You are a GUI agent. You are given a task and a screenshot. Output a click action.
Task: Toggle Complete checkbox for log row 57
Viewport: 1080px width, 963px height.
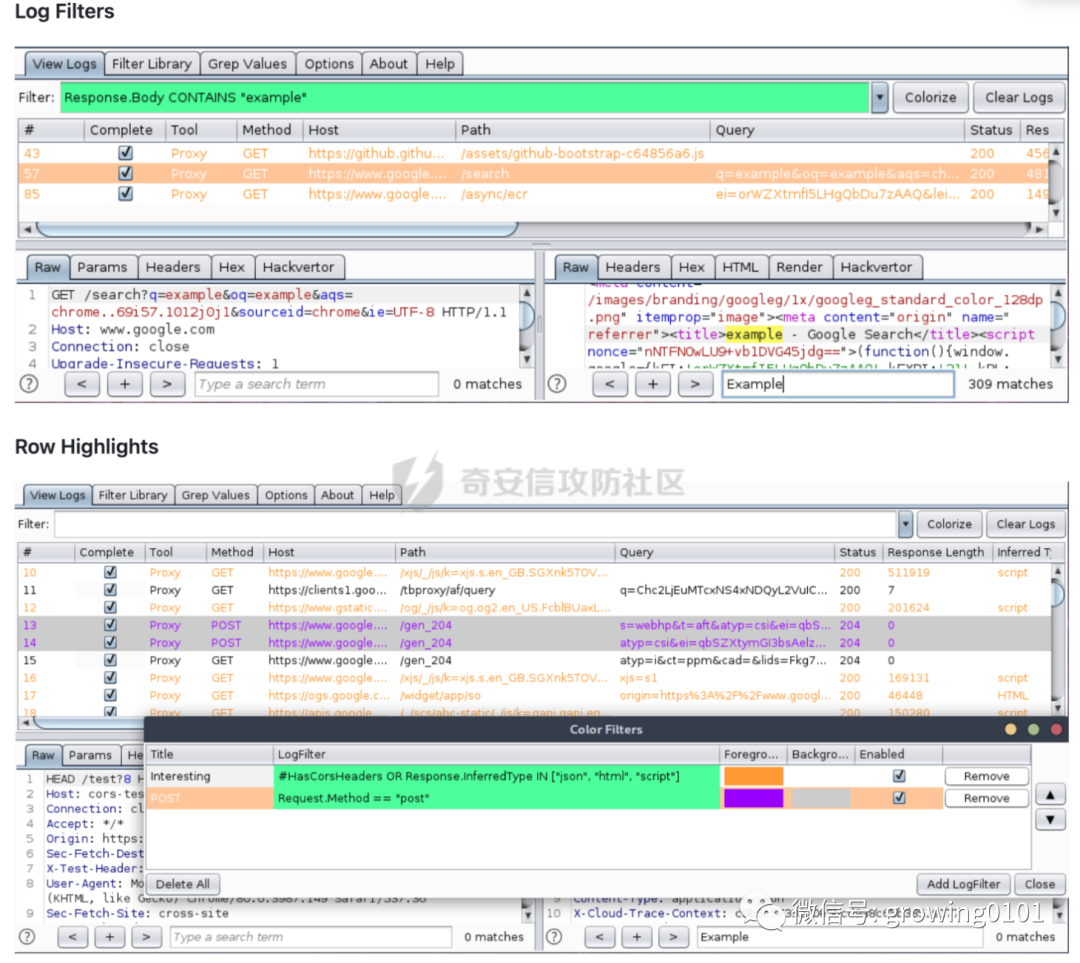(125, 174)
